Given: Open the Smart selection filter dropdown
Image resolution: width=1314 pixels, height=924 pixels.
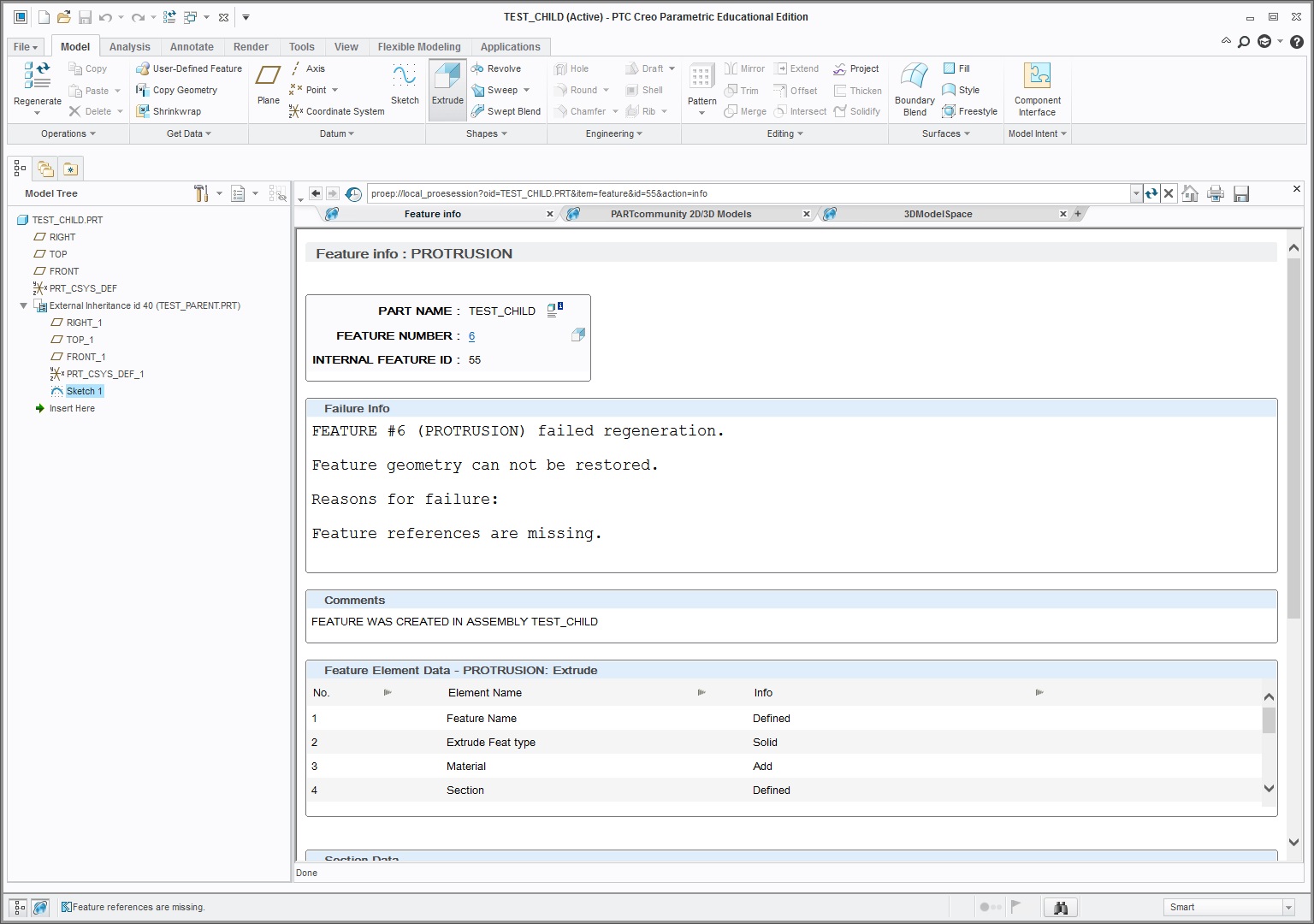Looking at the screenshot, I should coord(1288,907).
